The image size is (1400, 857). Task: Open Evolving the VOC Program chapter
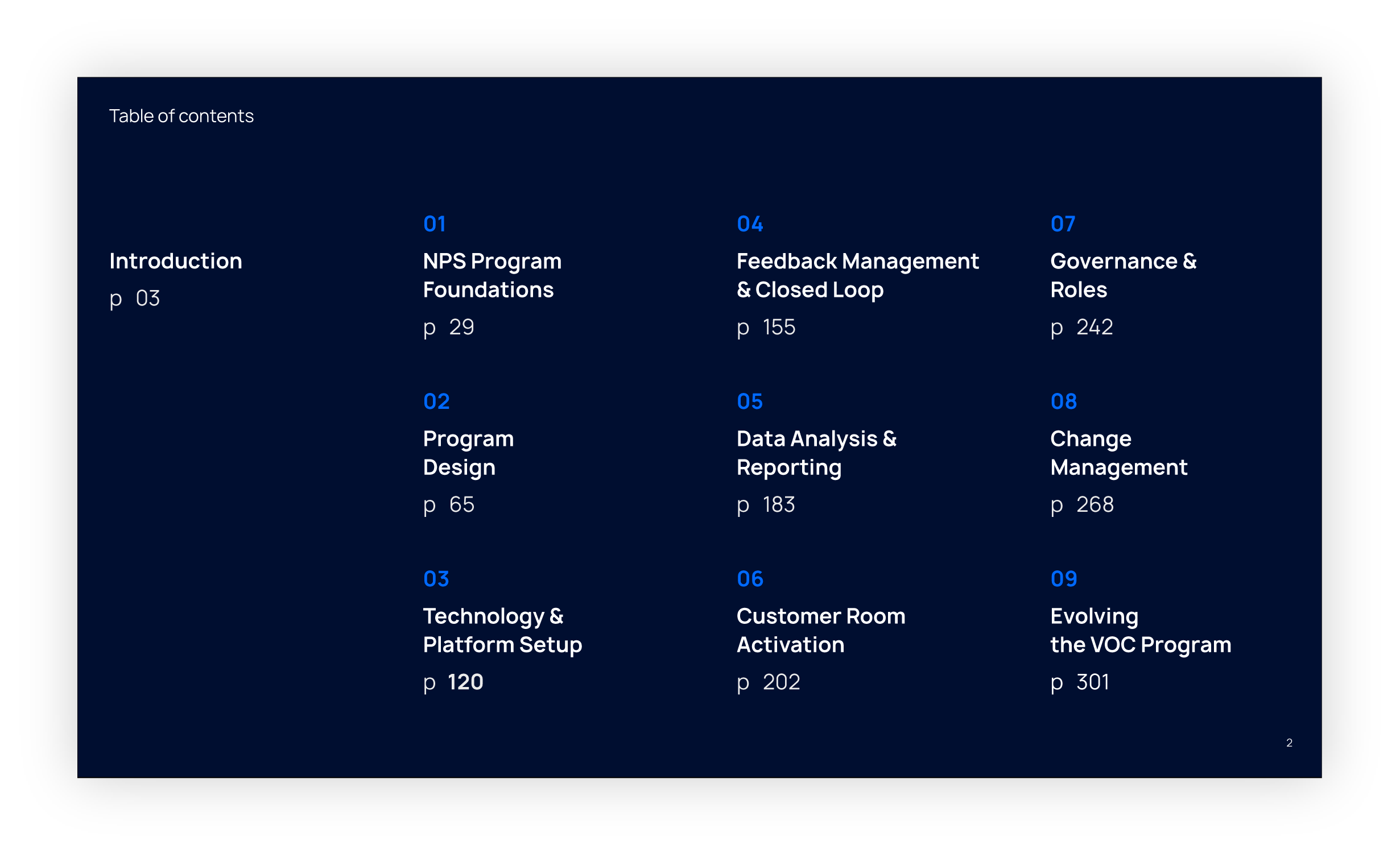[x=1141, y=630]
